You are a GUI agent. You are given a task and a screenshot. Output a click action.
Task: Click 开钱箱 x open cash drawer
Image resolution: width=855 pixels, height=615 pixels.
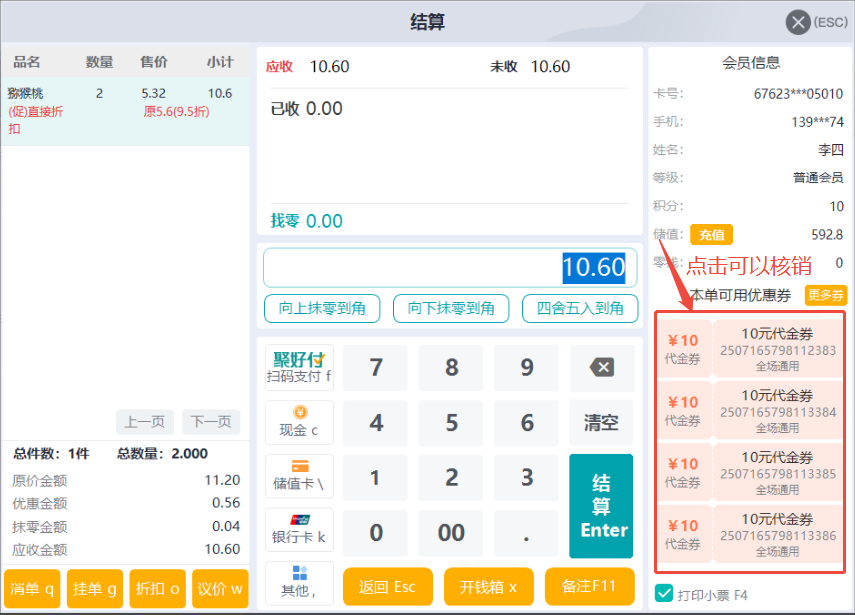point(489,587)
